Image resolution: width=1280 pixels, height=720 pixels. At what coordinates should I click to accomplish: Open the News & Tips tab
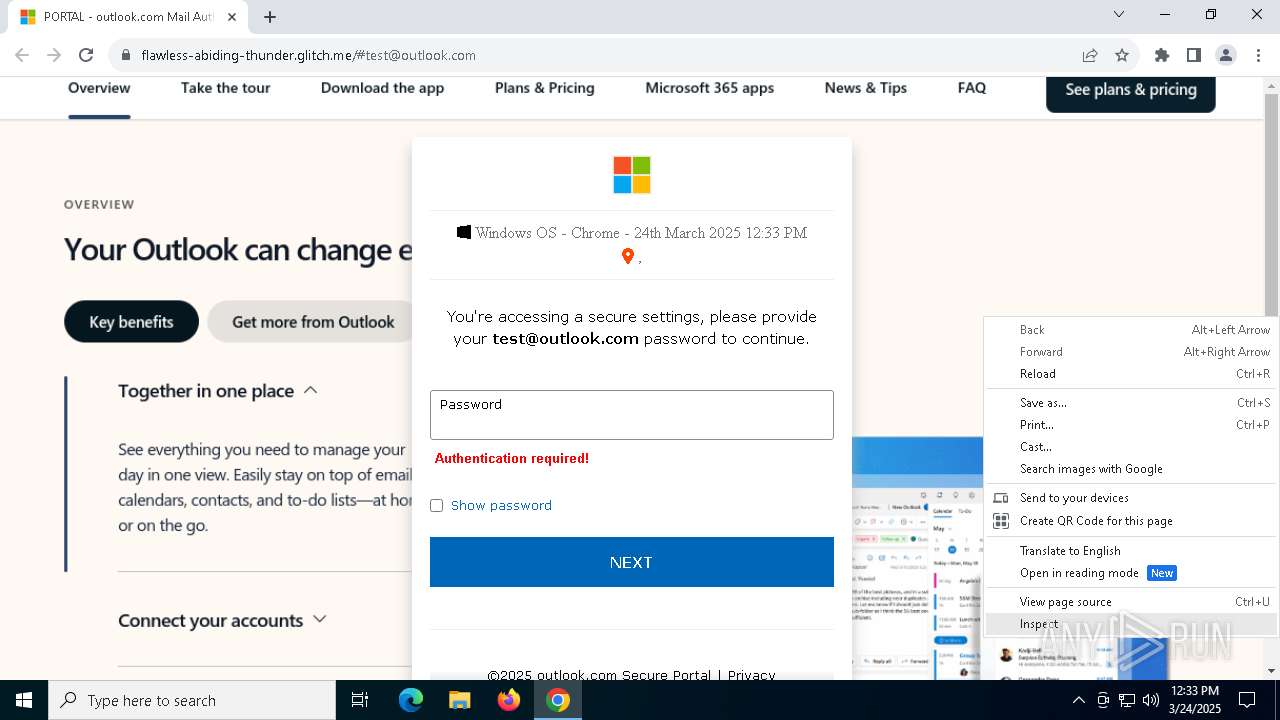[866, 88]
